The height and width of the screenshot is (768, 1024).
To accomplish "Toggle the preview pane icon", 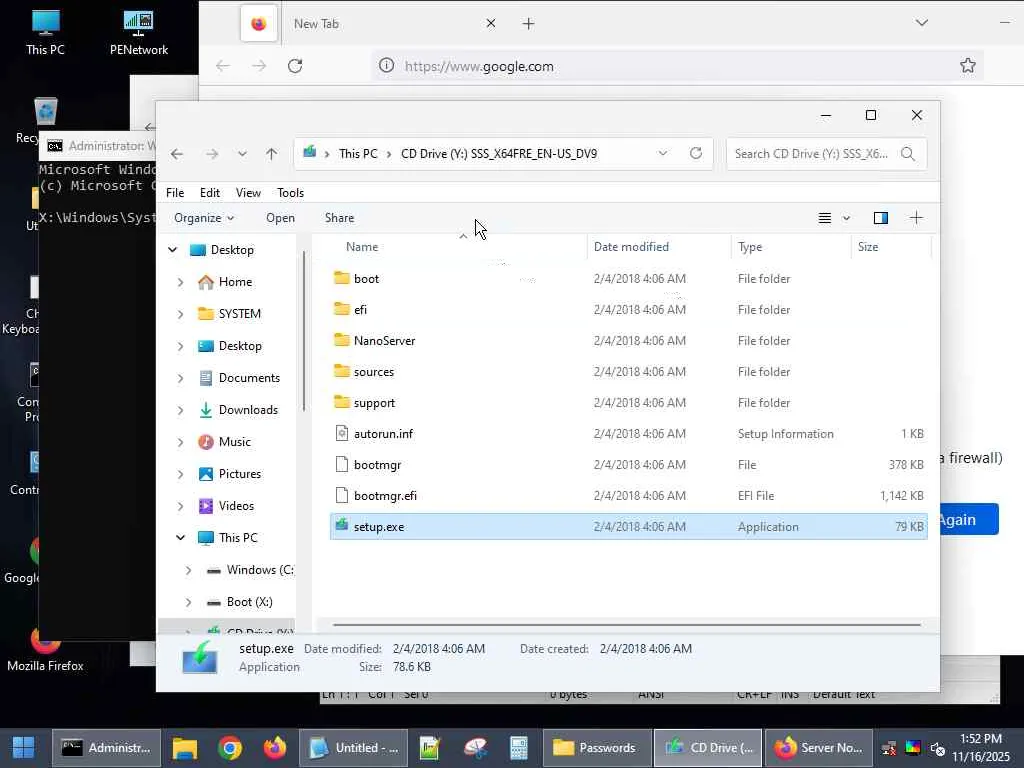I will pos(881,218).
